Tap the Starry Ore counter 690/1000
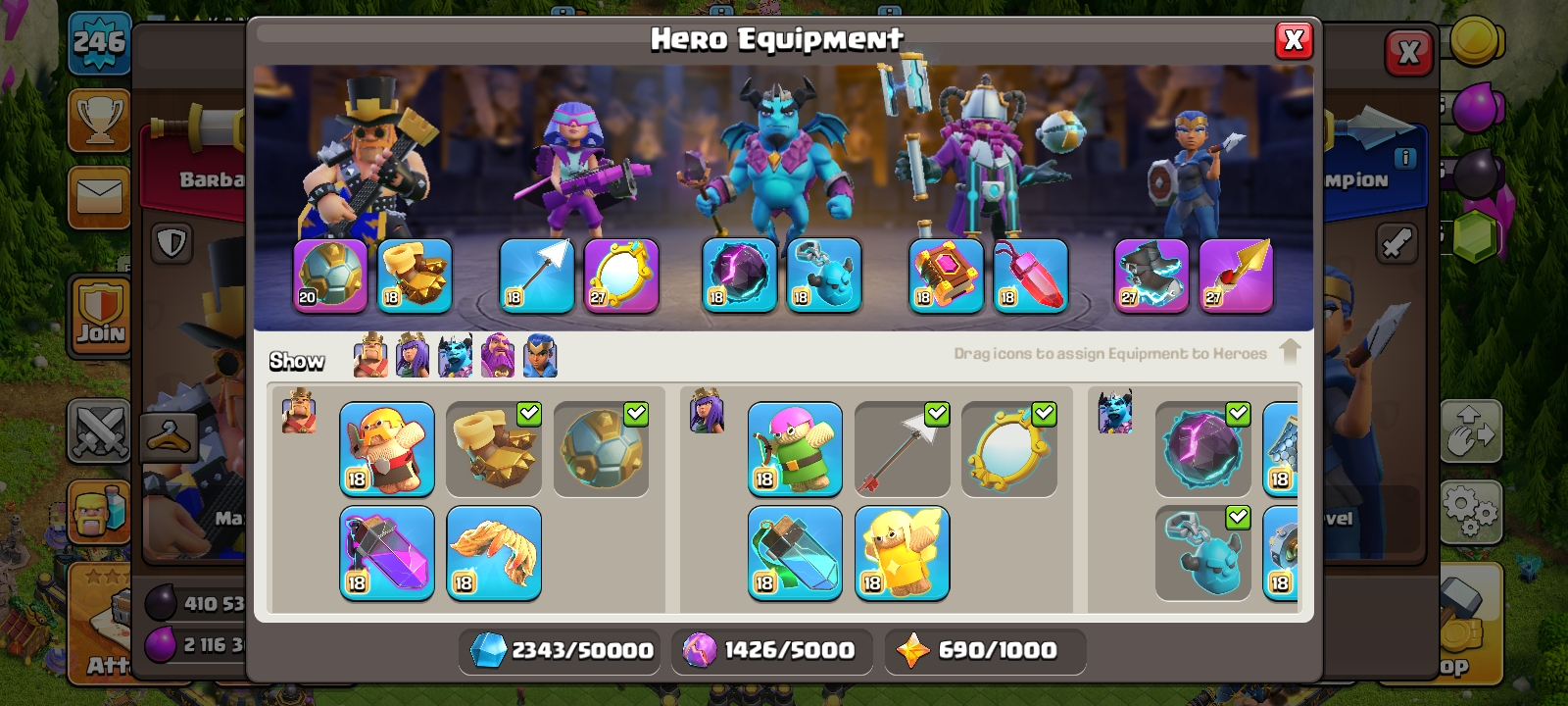Screen dimensions: 1568x706 click(985, 650)
